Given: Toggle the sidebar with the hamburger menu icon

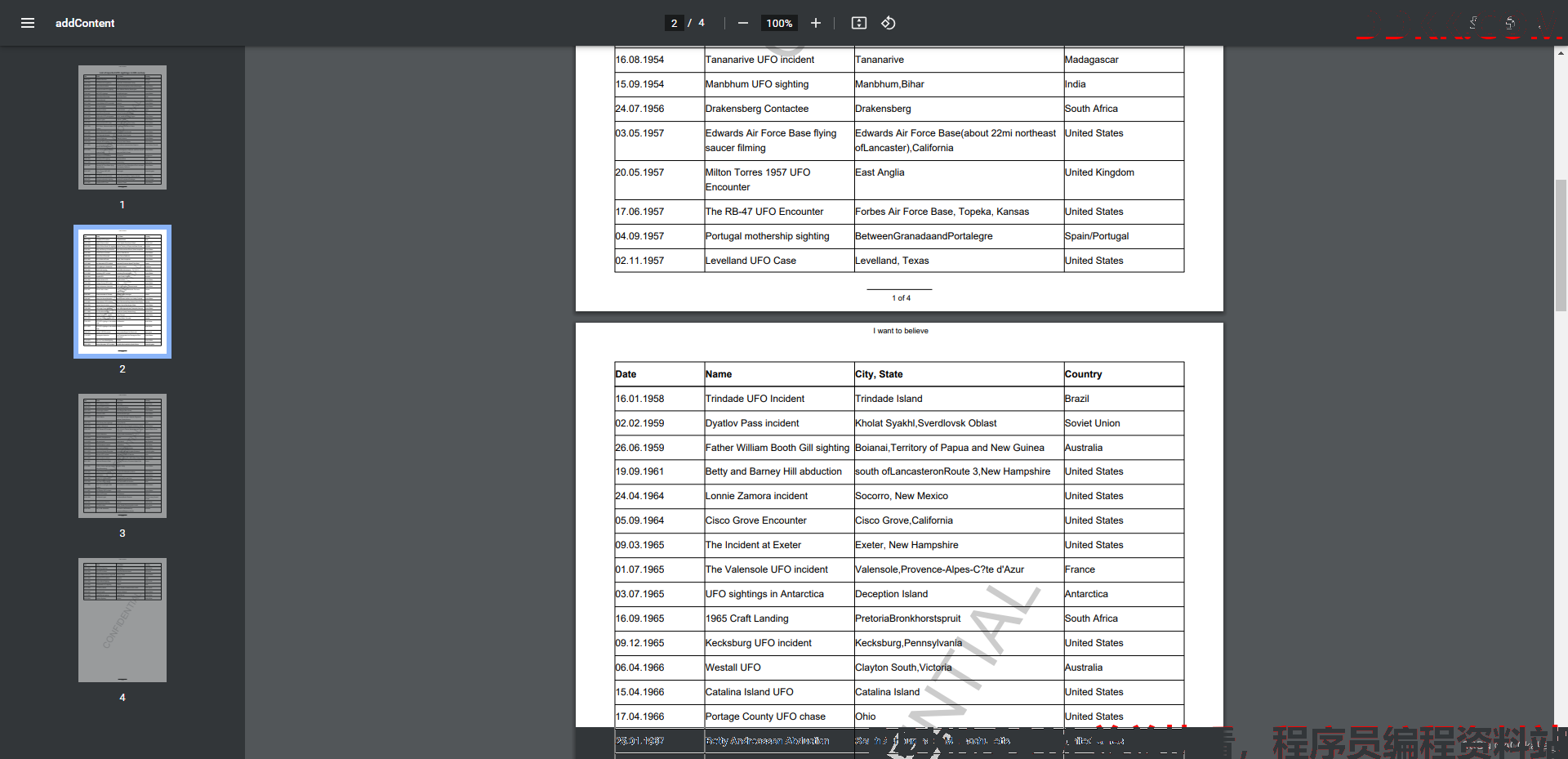Looking at the screenshot, I should click(x=28, y=23).
